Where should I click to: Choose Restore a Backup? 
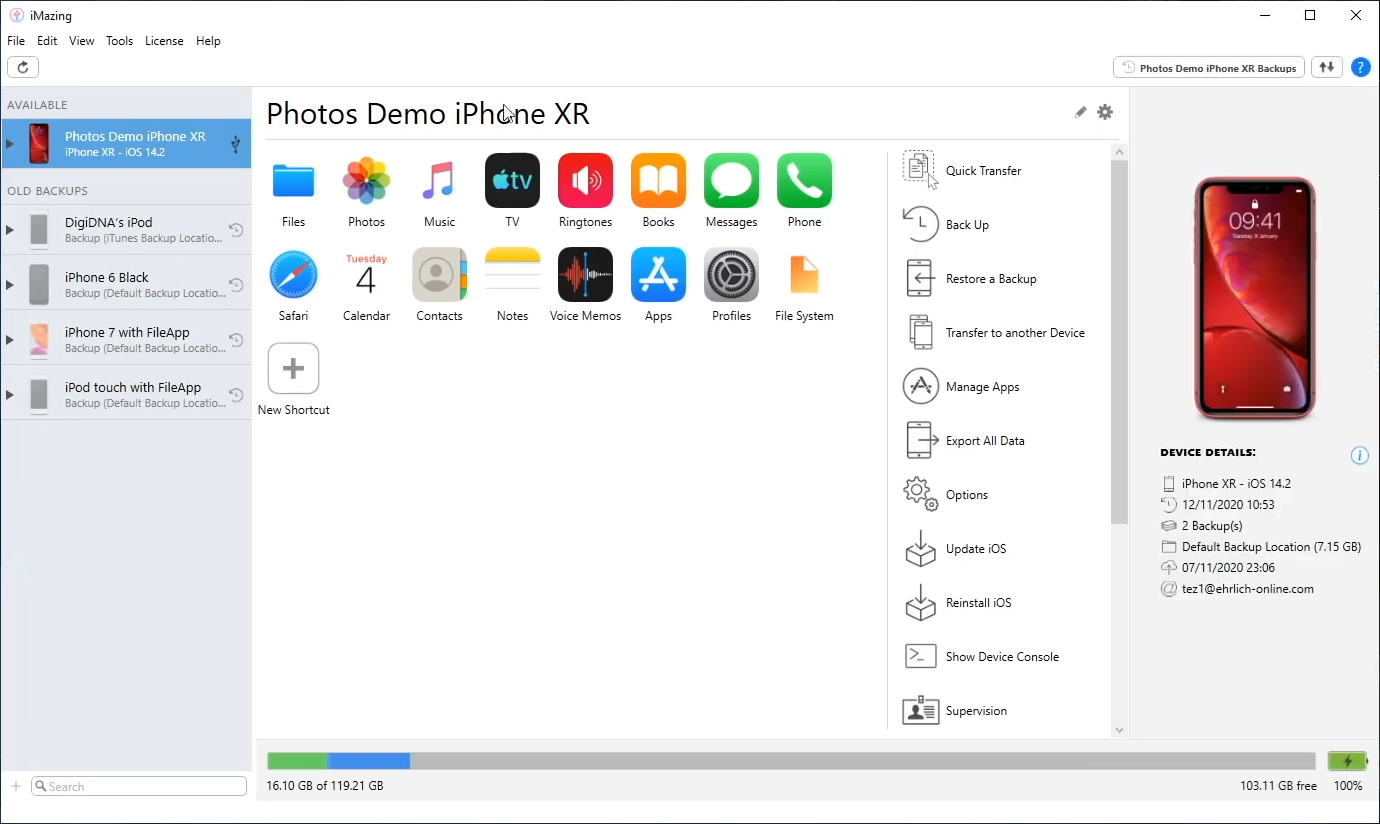970,278
